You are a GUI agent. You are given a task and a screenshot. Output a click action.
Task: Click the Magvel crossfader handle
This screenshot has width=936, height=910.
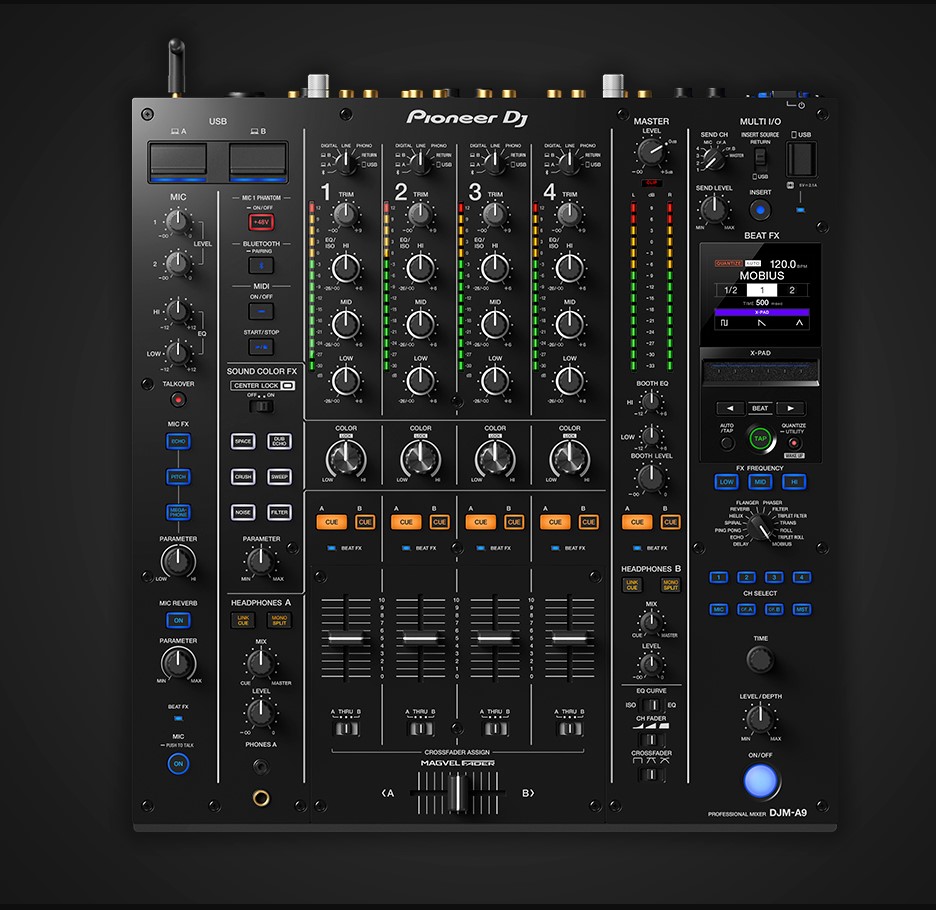457,793
